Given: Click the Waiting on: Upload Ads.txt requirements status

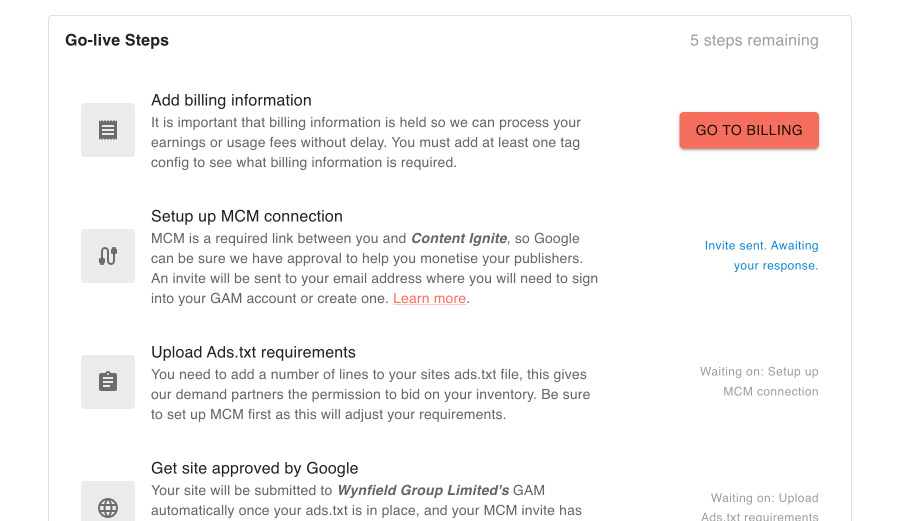Looking at the screenshot, I should (760, 507).
